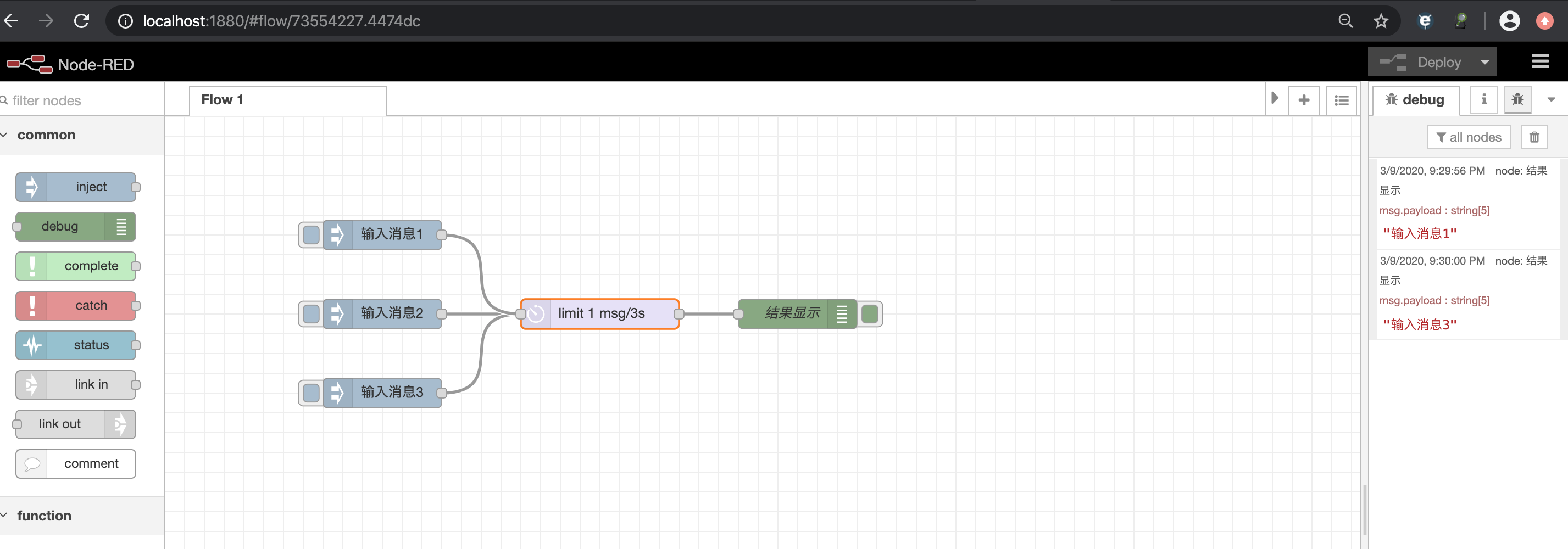Expand the sidebar tabs dropdown arrow

(x=1550, y=100)
